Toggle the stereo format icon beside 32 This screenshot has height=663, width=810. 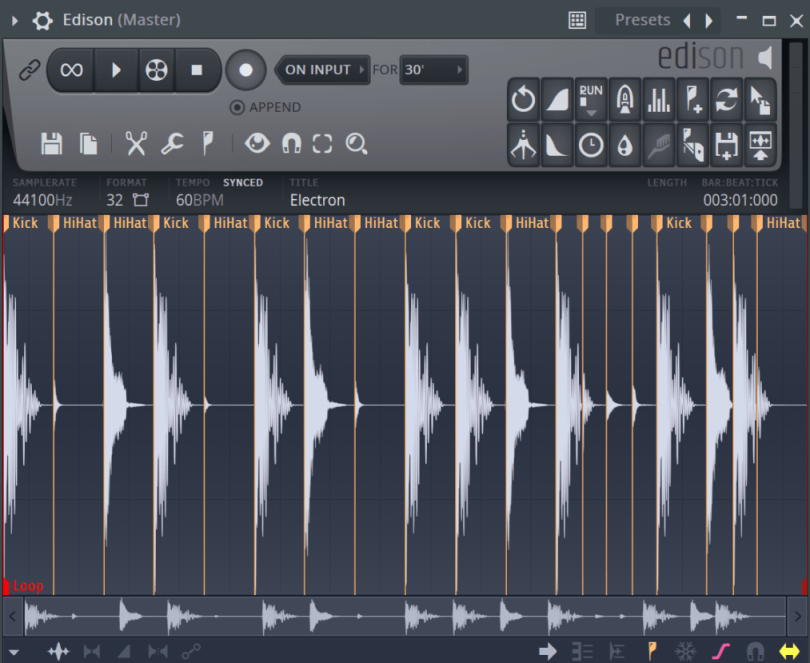point(141,200)
